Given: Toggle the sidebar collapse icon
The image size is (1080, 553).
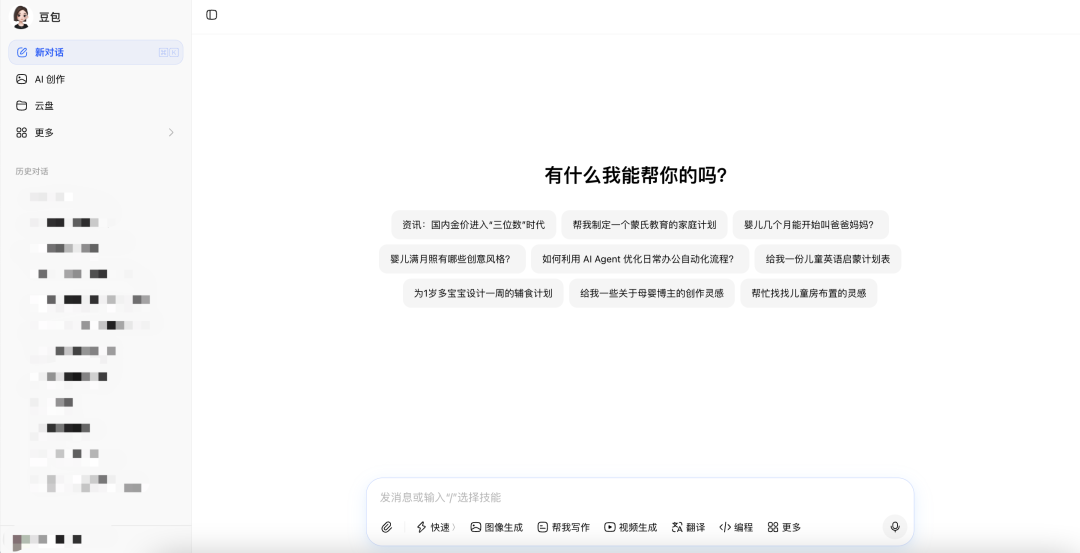Looking at the screenshot, I should 211,15.
